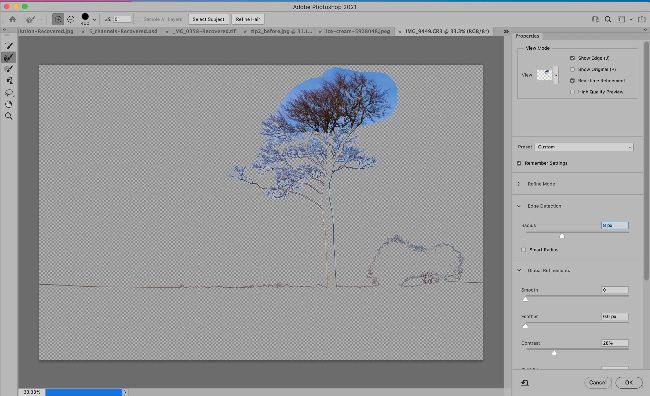Image resolution: width=650 pixels, height=396 pixels.
Task: Enable the Smart Radius checkbox
Action: [524, 250]
